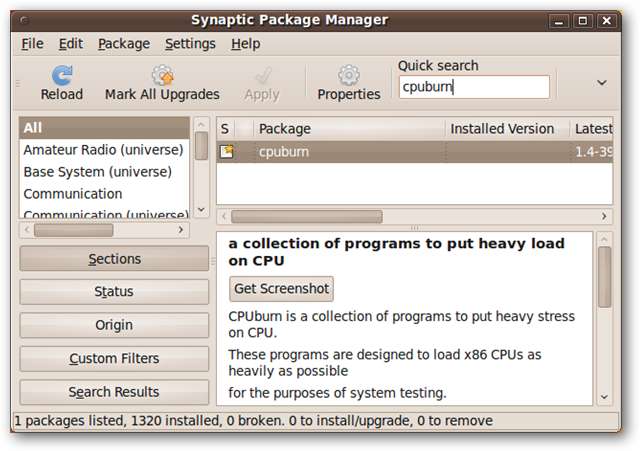Open the File menu

[x=32, y=44]
